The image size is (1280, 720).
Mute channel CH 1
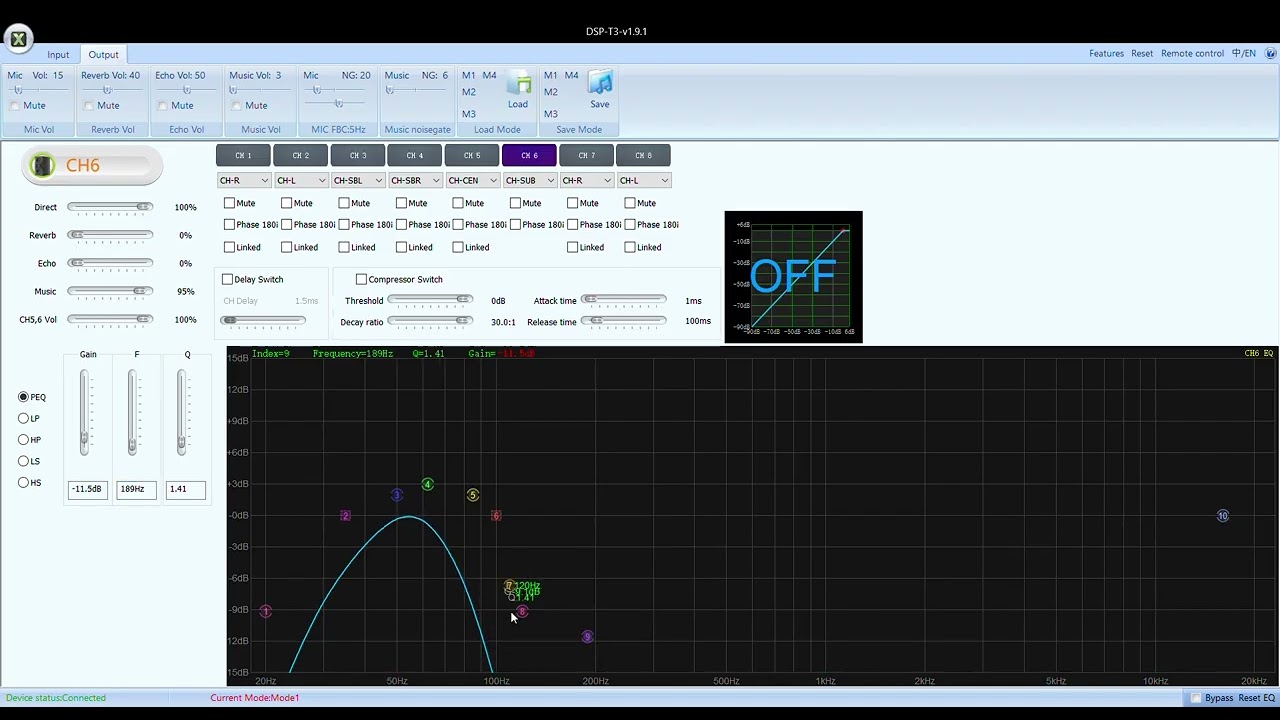[229, 203]
